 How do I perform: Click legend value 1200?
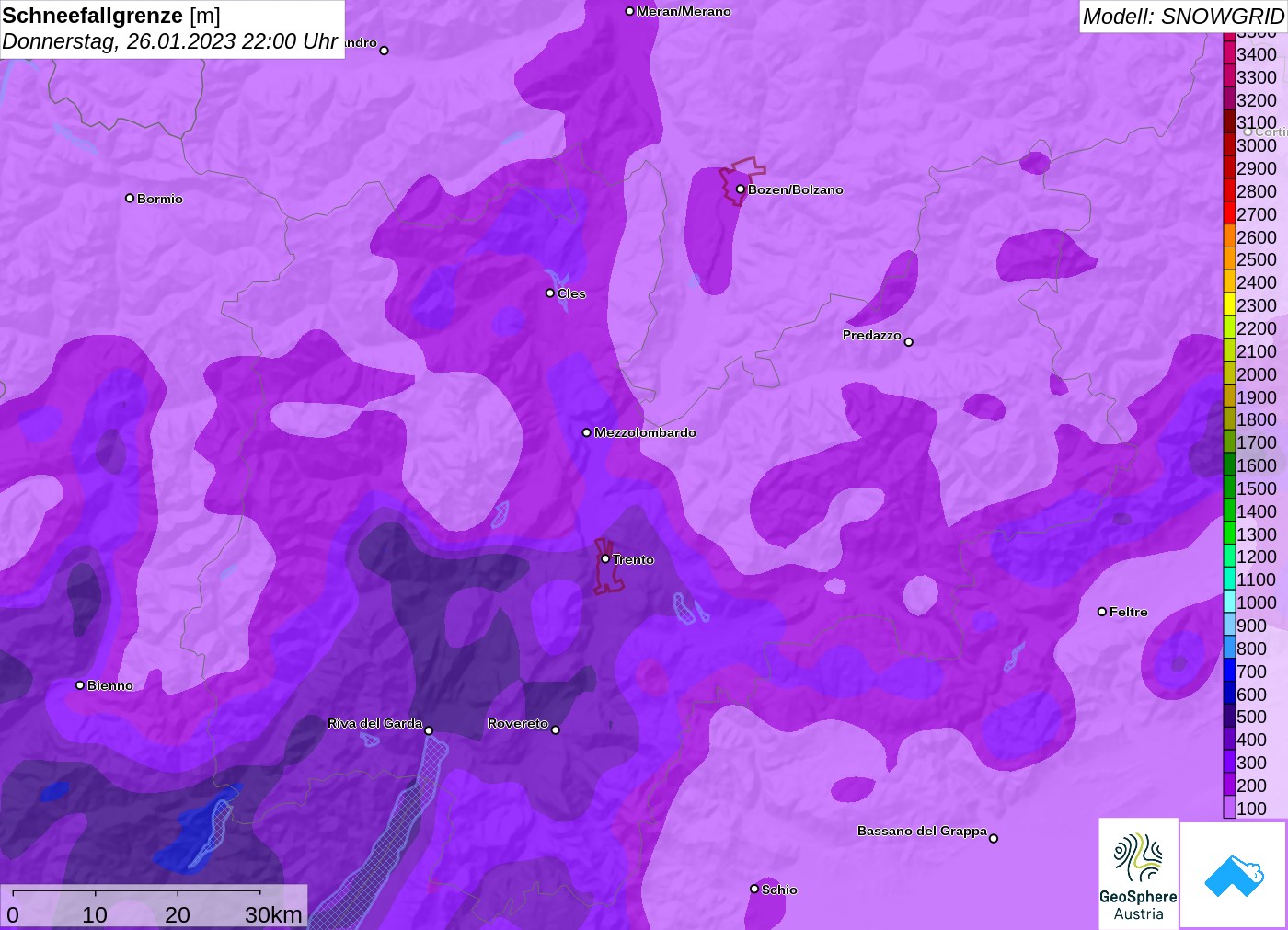click(x=1257, y=557)
